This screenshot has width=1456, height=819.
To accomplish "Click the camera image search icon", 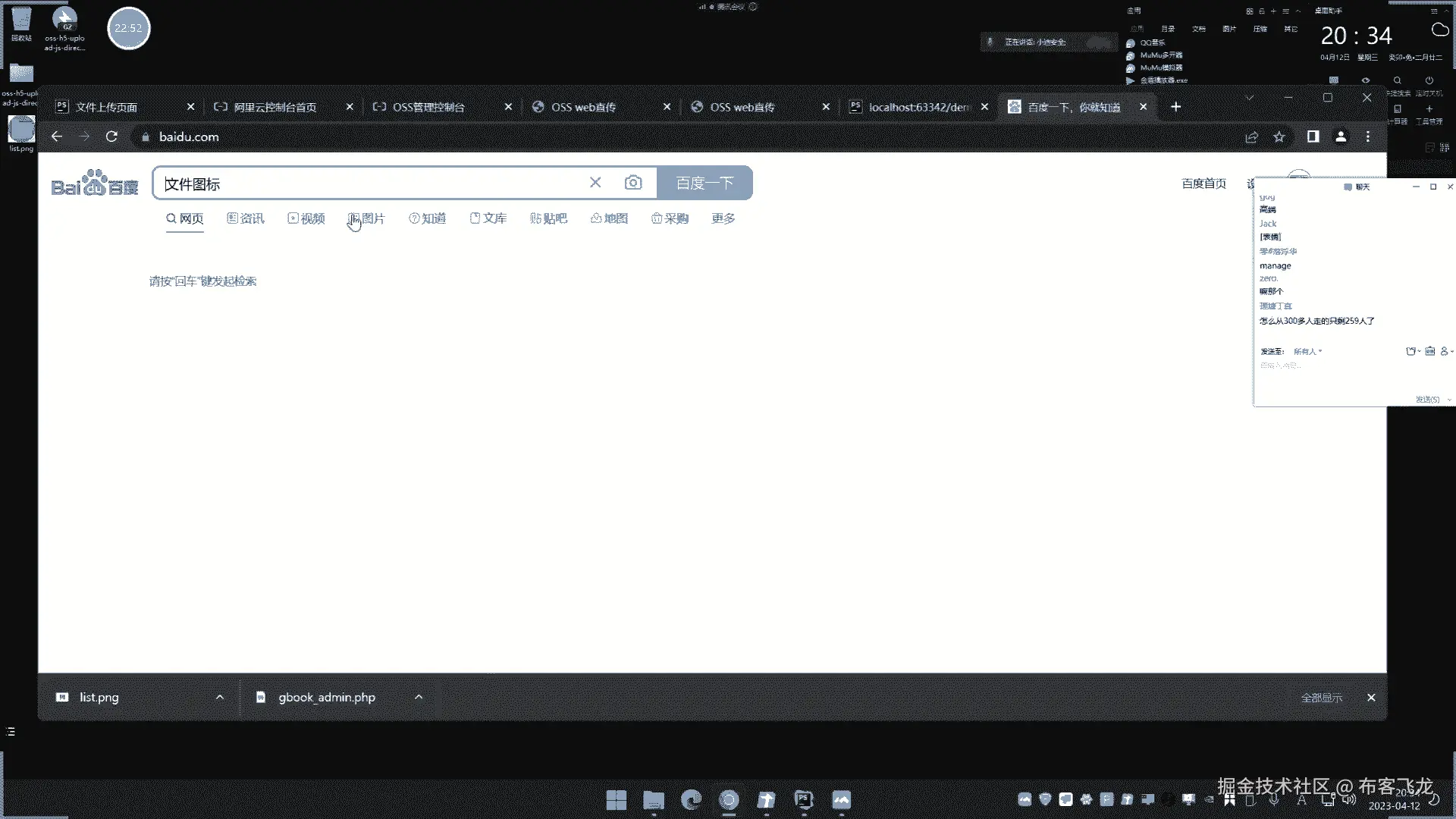I will click(x=633, y=183).
